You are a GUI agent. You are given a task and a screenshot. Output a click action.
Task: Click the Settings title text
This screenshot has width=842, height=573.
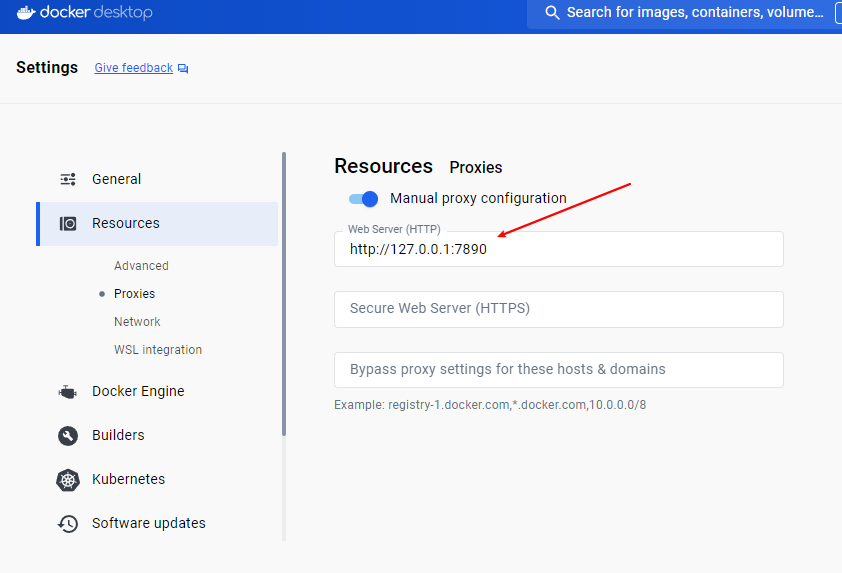(x=47, y=68)
